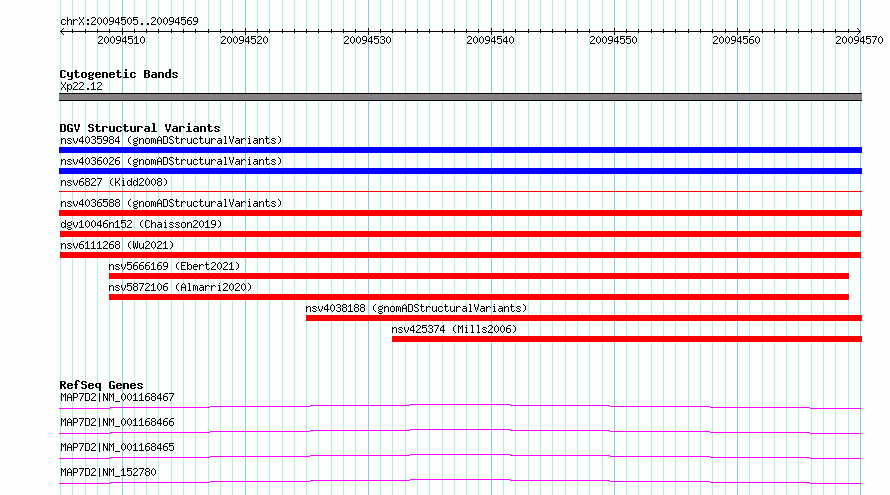This screenshot has width=890, height=495.
Task: Open the Cytogenetic Bands track heading
Action: (119, 74)
